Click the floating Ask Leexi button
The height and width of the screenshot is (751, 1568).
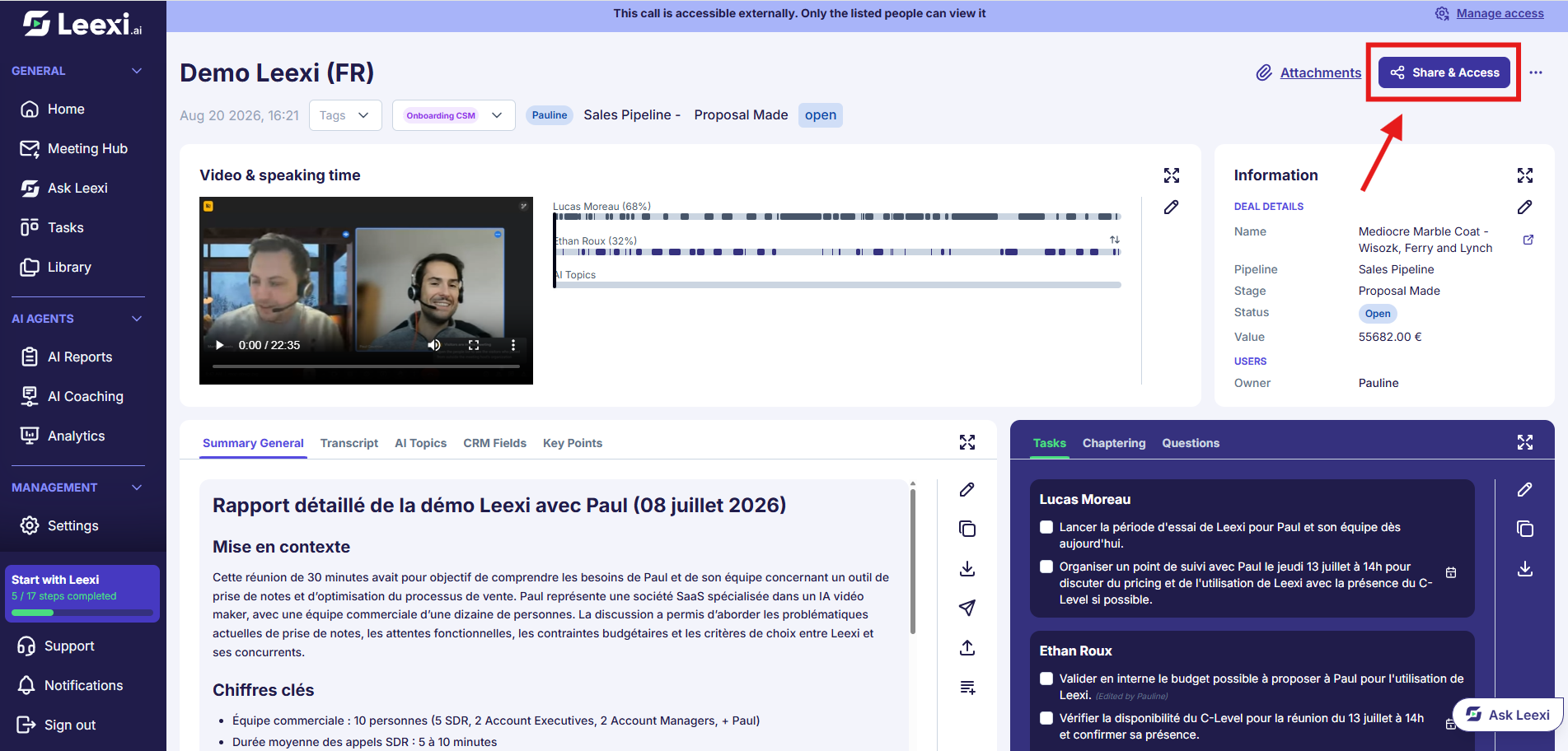[x=1508, y=715]
